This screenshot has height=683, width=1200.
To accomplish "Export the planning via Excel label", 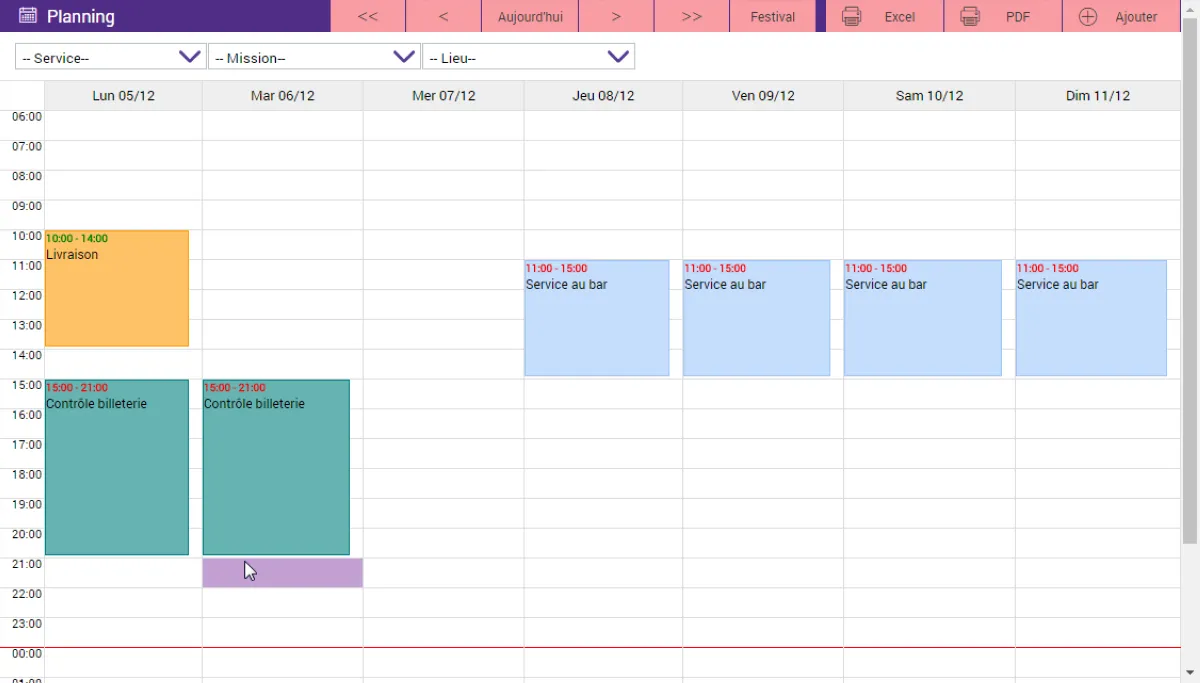I will pyautogui.click(x=900, y=17).
